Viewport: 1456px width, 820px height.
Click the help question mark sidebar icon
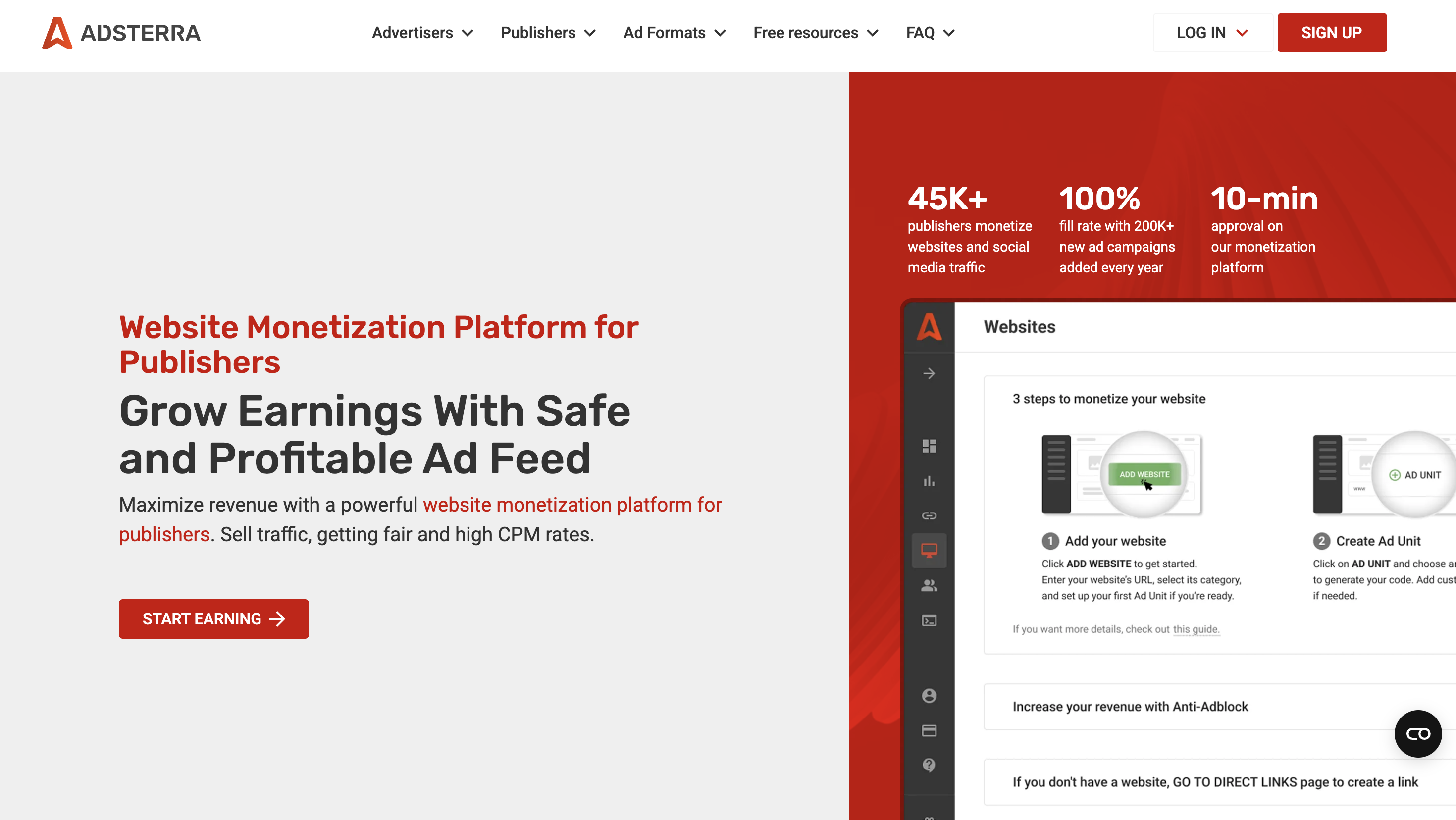[929, 765]
